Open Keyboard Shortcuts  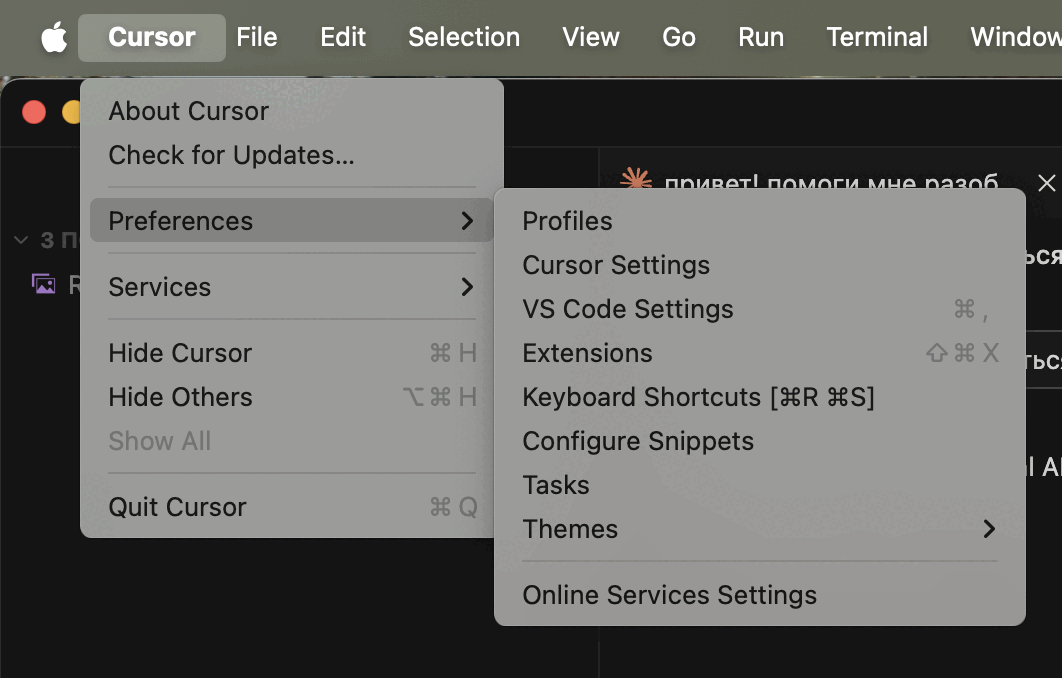pos(760,397)
